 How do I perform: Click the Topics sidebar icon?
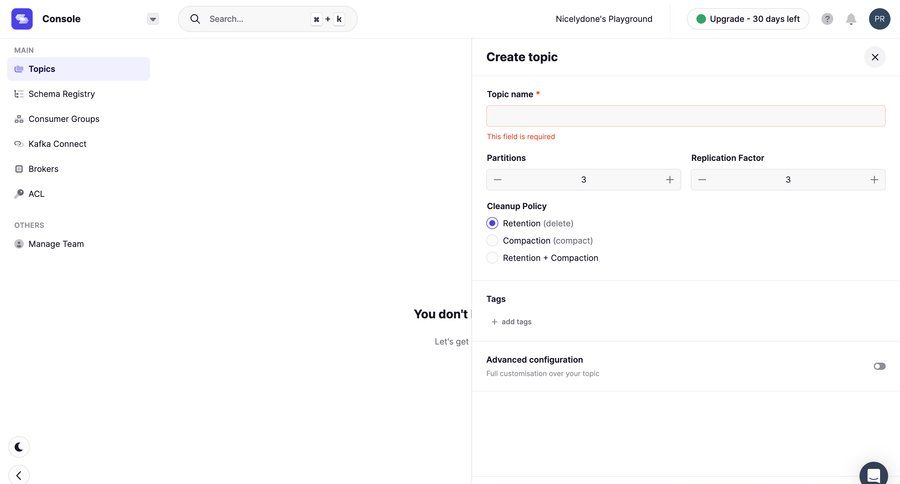(x=19, y=69)
